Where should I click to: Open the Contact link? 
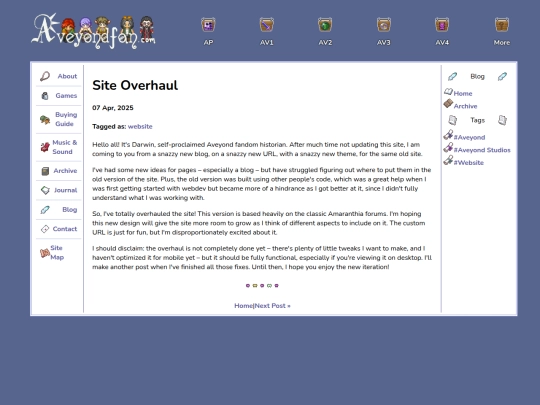65,229
